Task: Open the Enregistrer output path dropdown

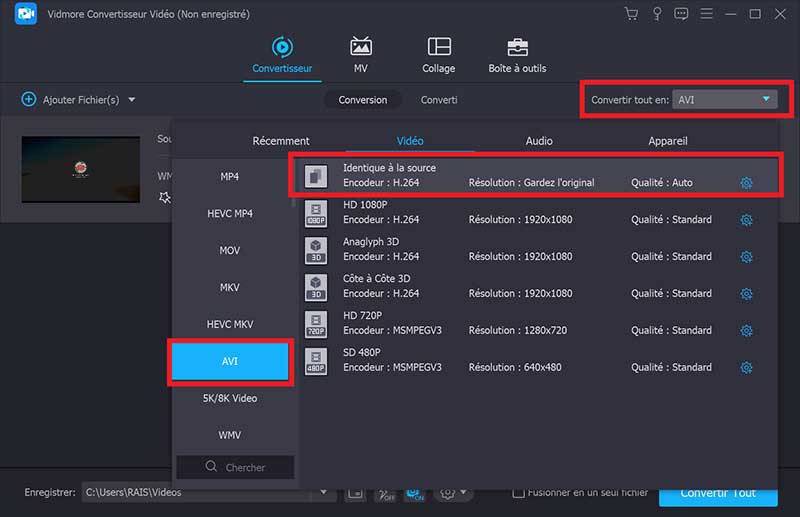Action: 323,493
